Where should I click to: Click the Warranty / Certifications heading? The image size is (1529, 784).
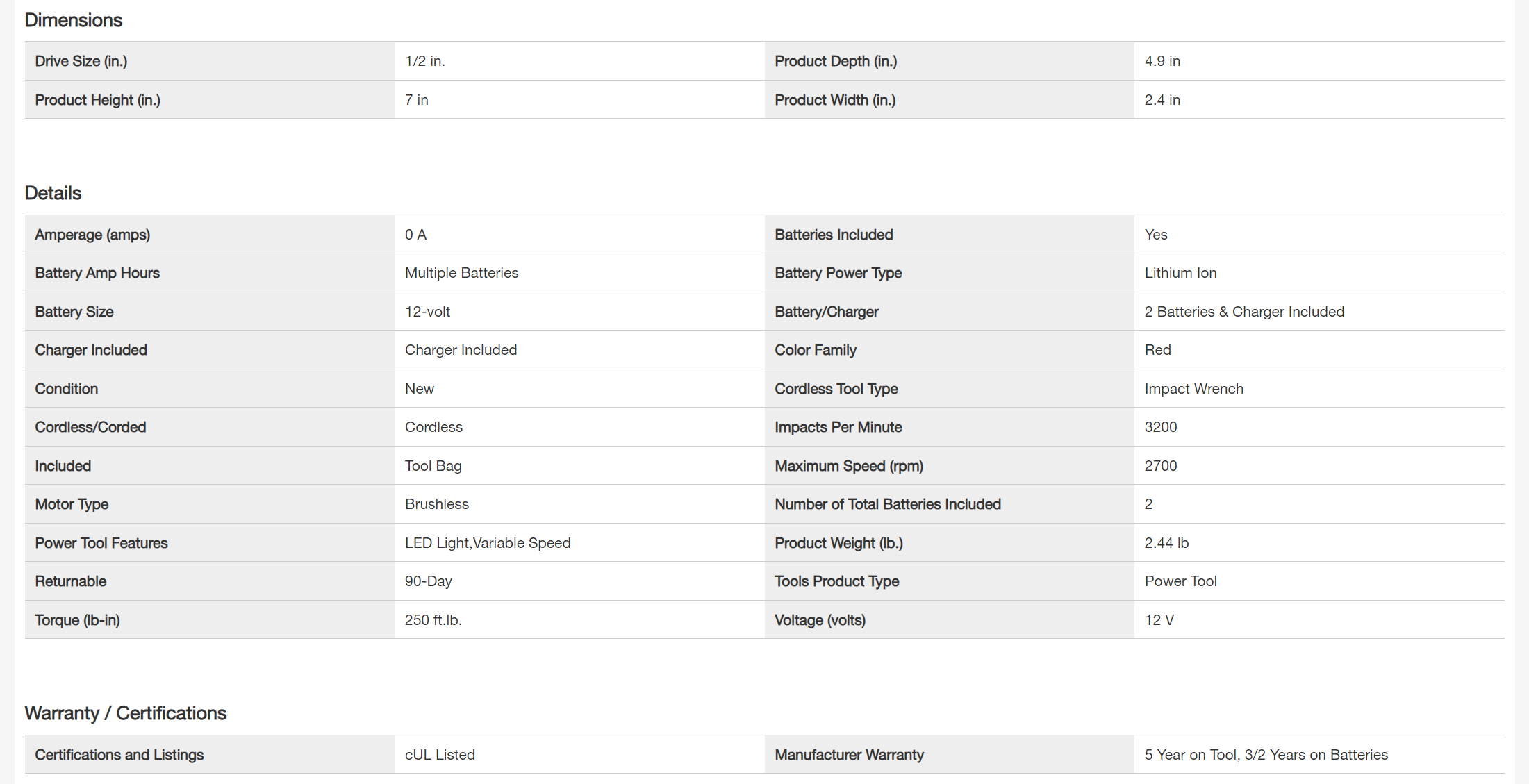(126, 713)
